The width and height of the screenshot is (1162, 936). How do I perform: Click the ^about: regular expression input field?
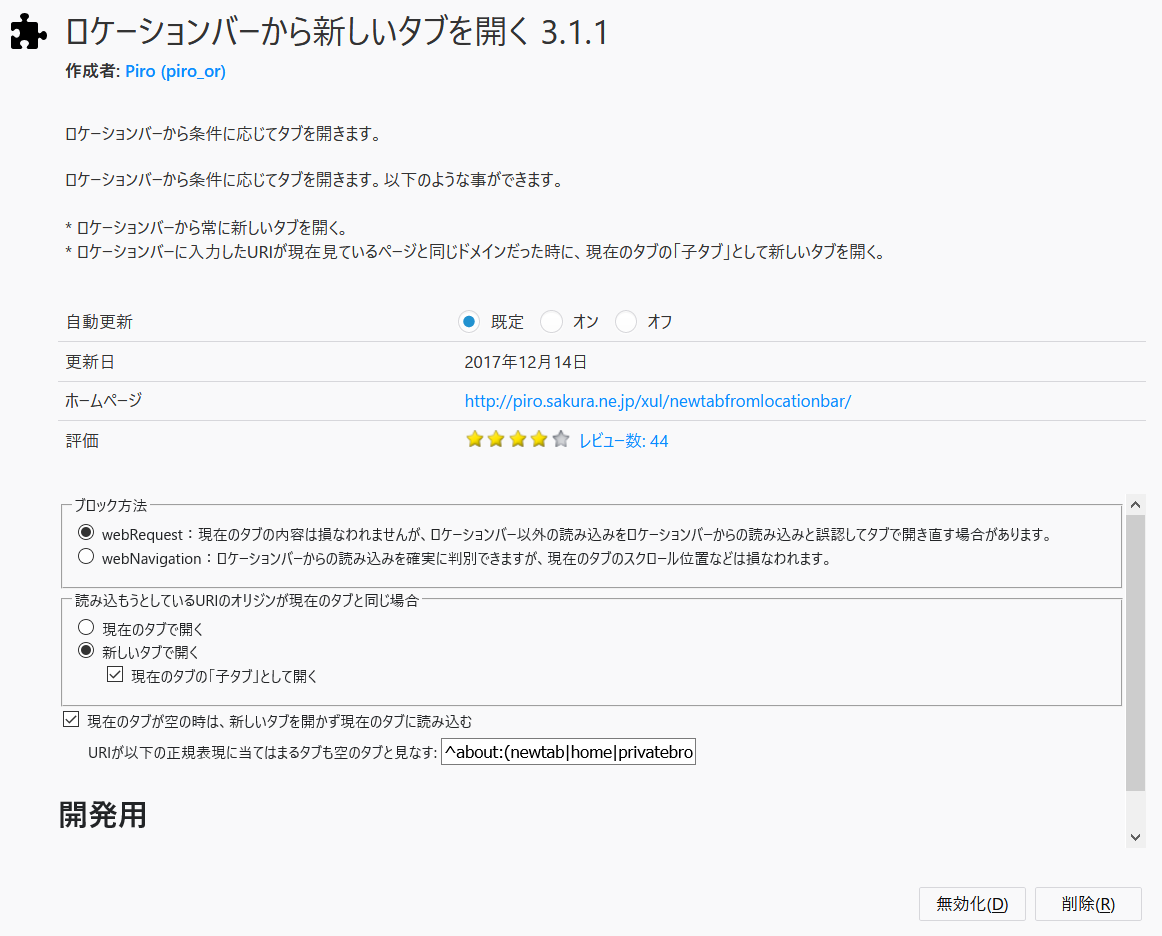coord(568,752)
